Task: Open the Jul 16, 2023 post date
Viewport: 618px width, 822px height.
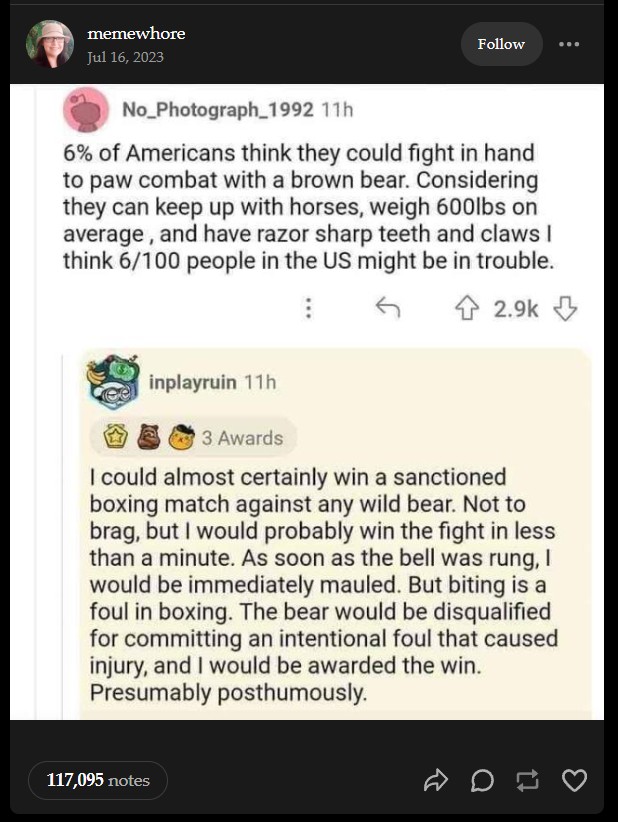Action: point(125,57)
